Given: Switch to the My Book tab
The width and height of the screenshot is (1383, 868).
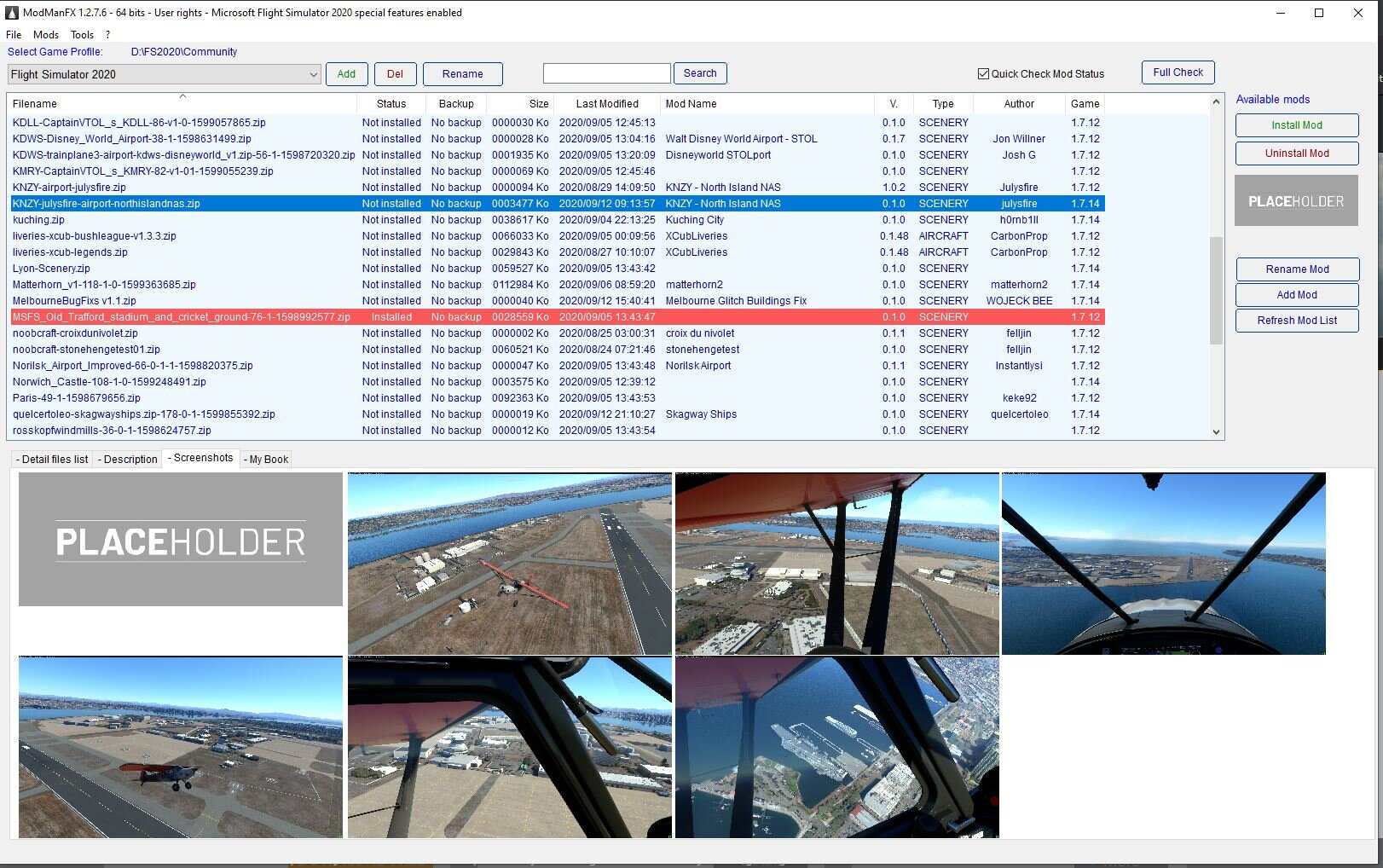Looking at the screenshot, I should click(265, 459).
